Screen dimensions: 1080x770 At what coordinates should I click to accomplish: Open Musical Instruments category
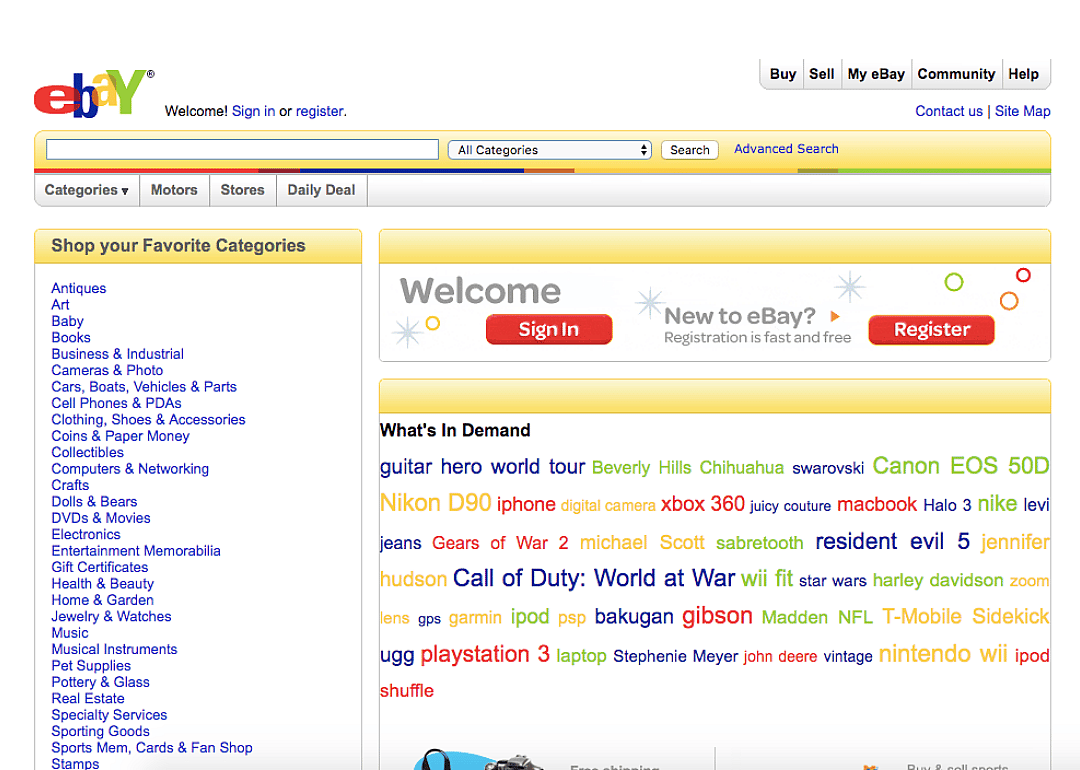pyautogui.click(x=114, y=649)
